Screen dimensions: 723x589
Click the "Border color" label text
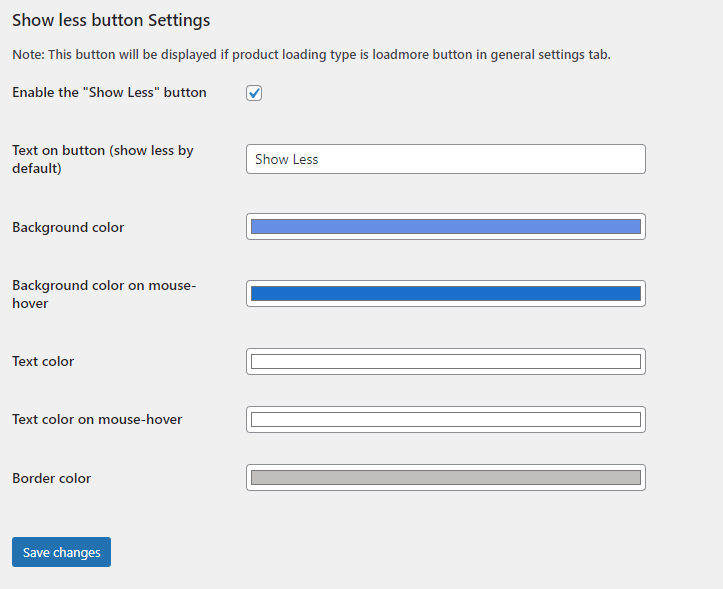point(51,478)
